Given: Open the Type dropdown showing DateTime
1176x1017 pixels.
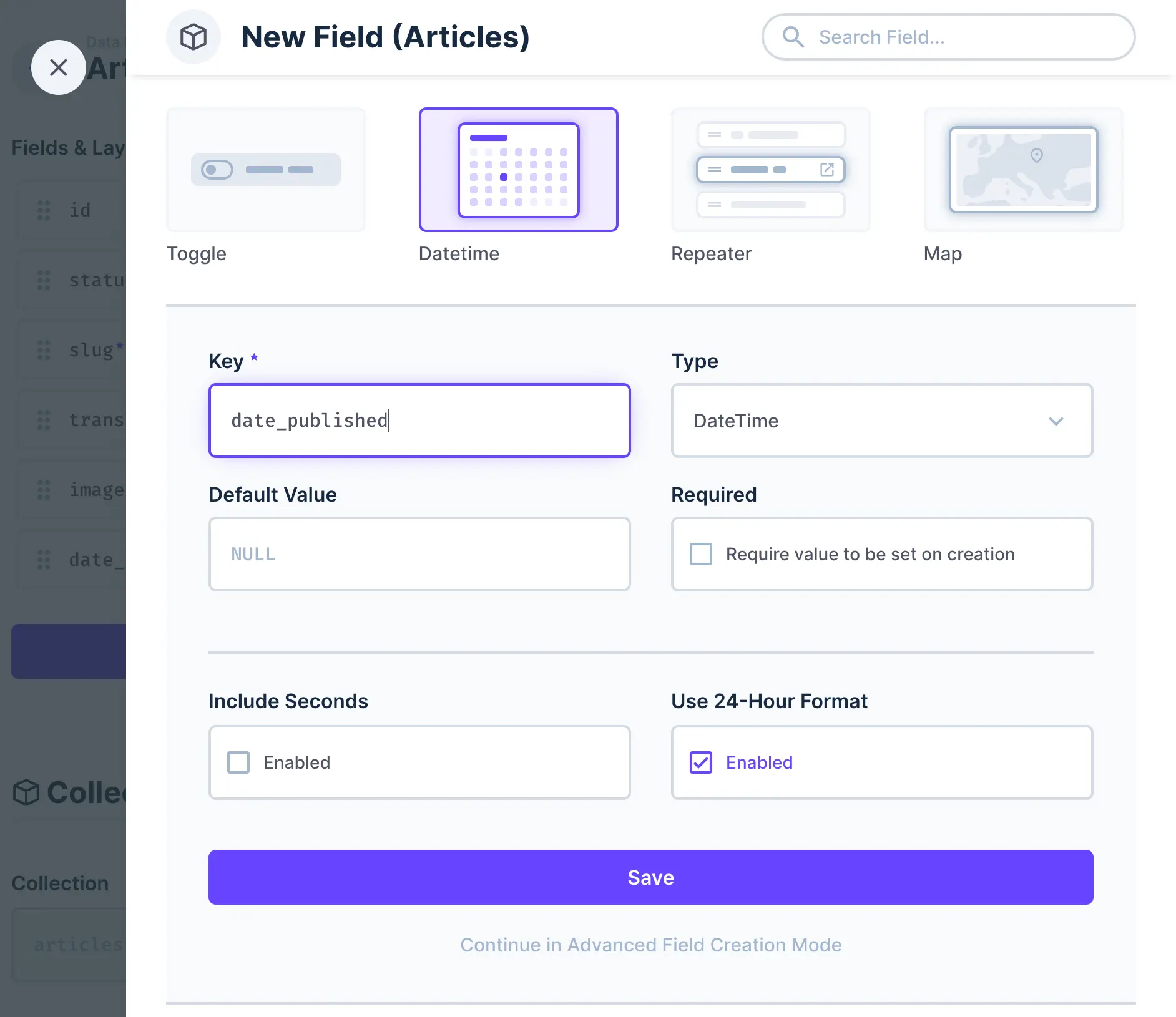Looking at the screenshot, I should click(881, 421).
